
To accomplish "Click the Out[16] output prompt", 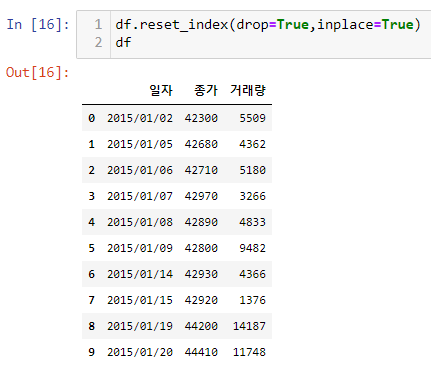I will (38, 72).
